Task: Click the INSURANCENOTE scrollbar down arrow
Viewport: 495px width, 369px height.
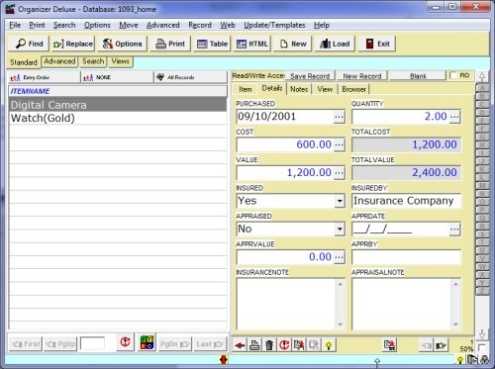Action: (x=340, y=324)
